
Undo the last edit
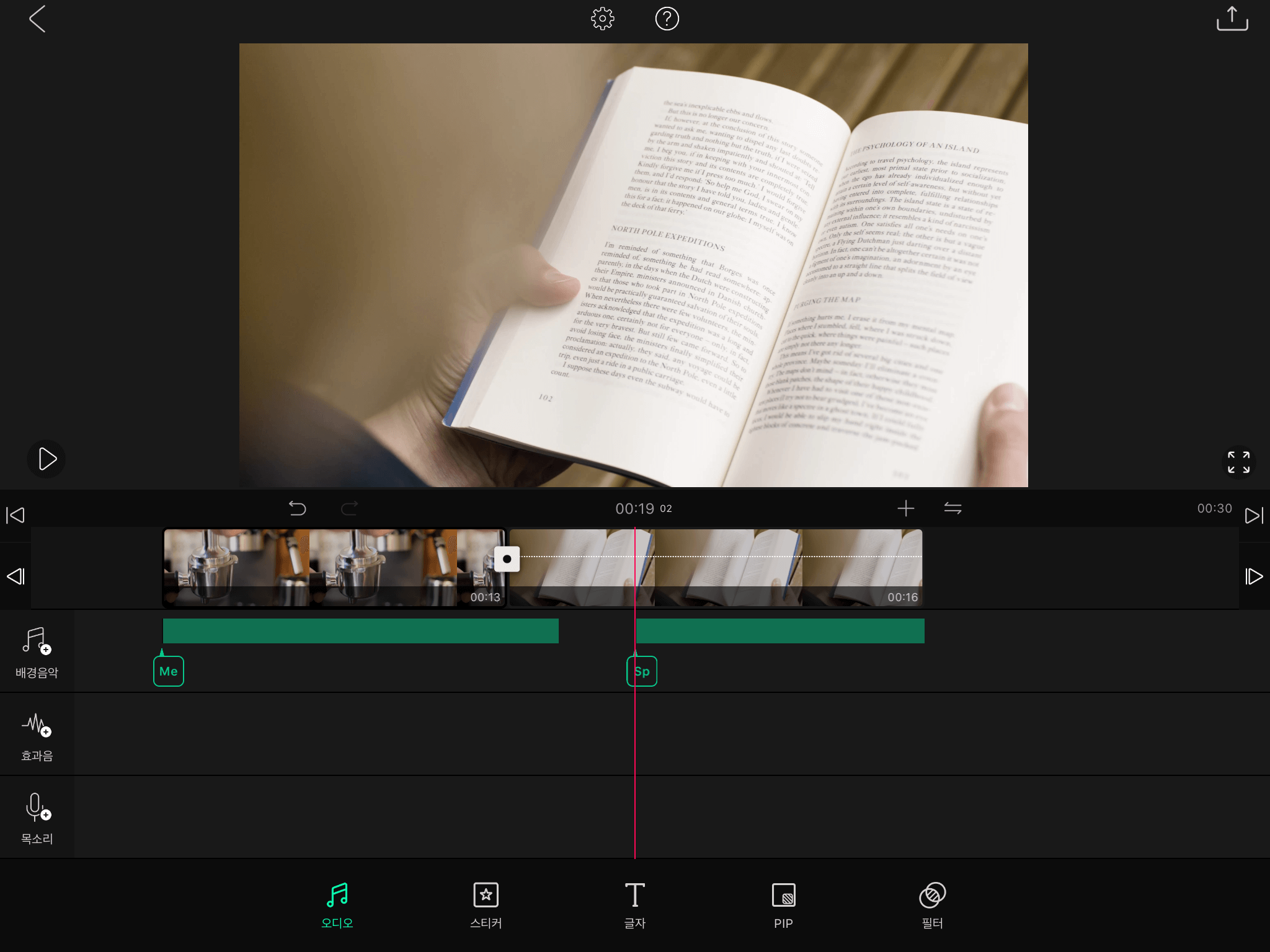[x=298, y=509]
